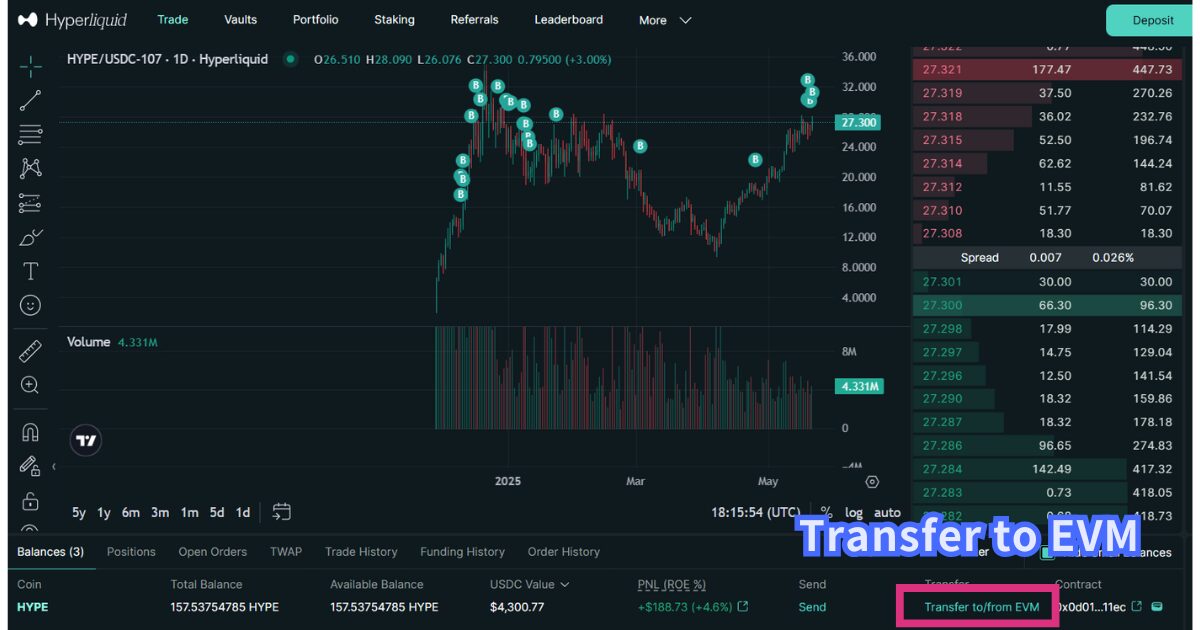This screenshot has height=630, width=1200.
Task: Open the TWAP tab
Action: point(286,552)
